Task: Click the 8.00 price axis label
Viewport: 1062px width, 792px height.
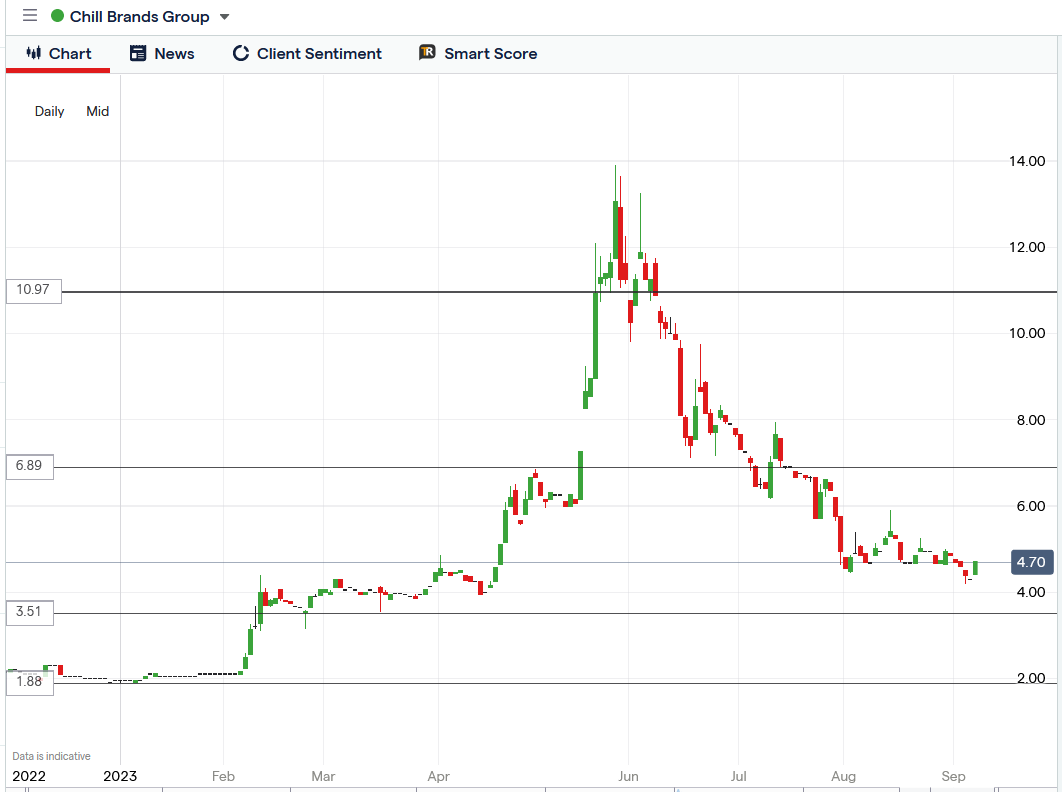Action: (1031, 420)
